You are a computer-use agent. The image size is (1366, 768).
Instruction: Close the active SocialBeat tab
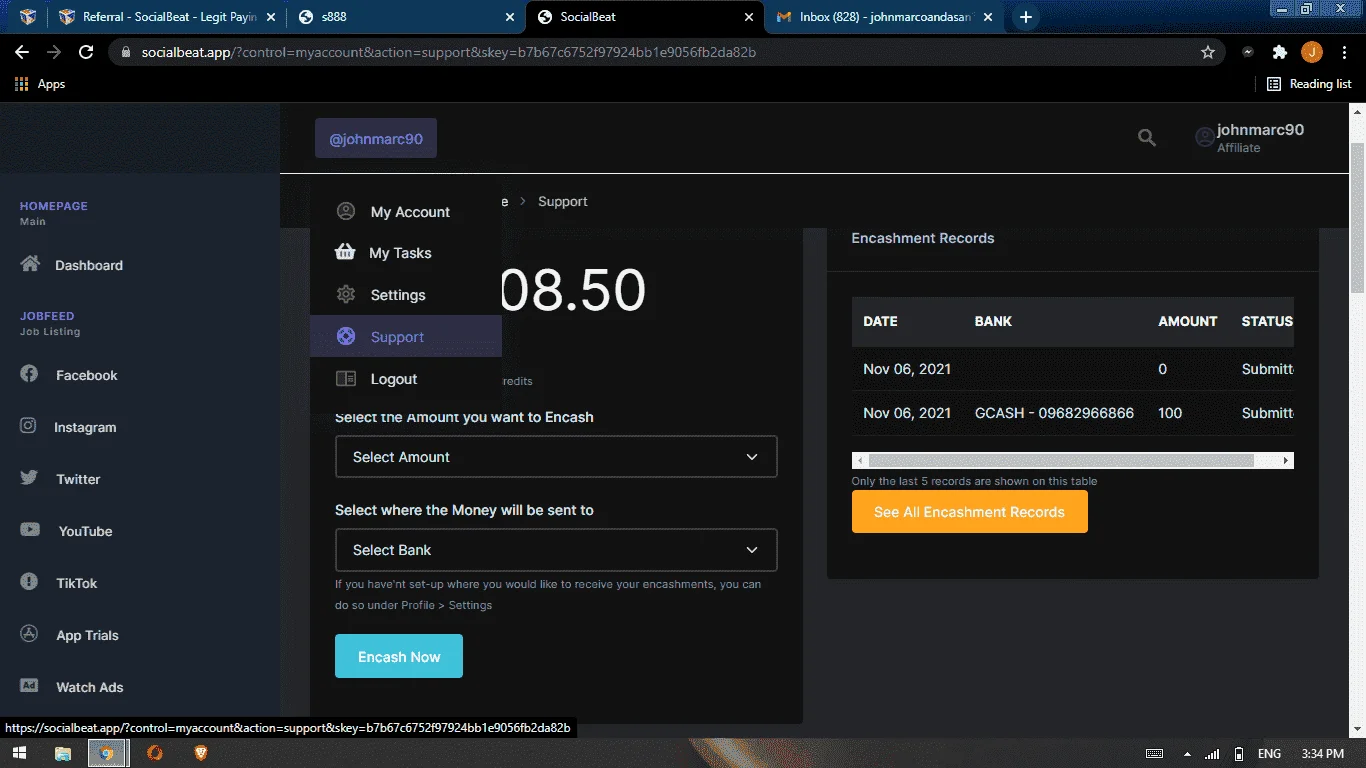pos(749,17)
